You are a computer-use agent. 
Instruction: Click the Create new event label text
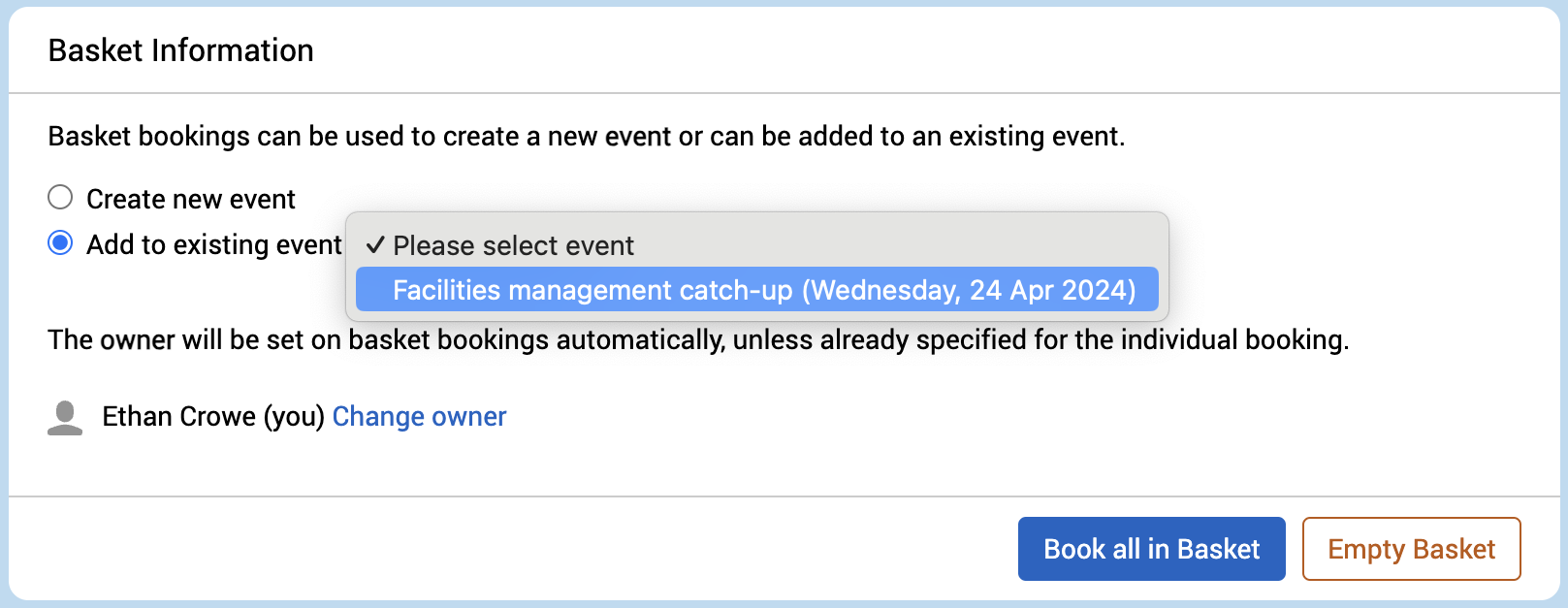191,199
